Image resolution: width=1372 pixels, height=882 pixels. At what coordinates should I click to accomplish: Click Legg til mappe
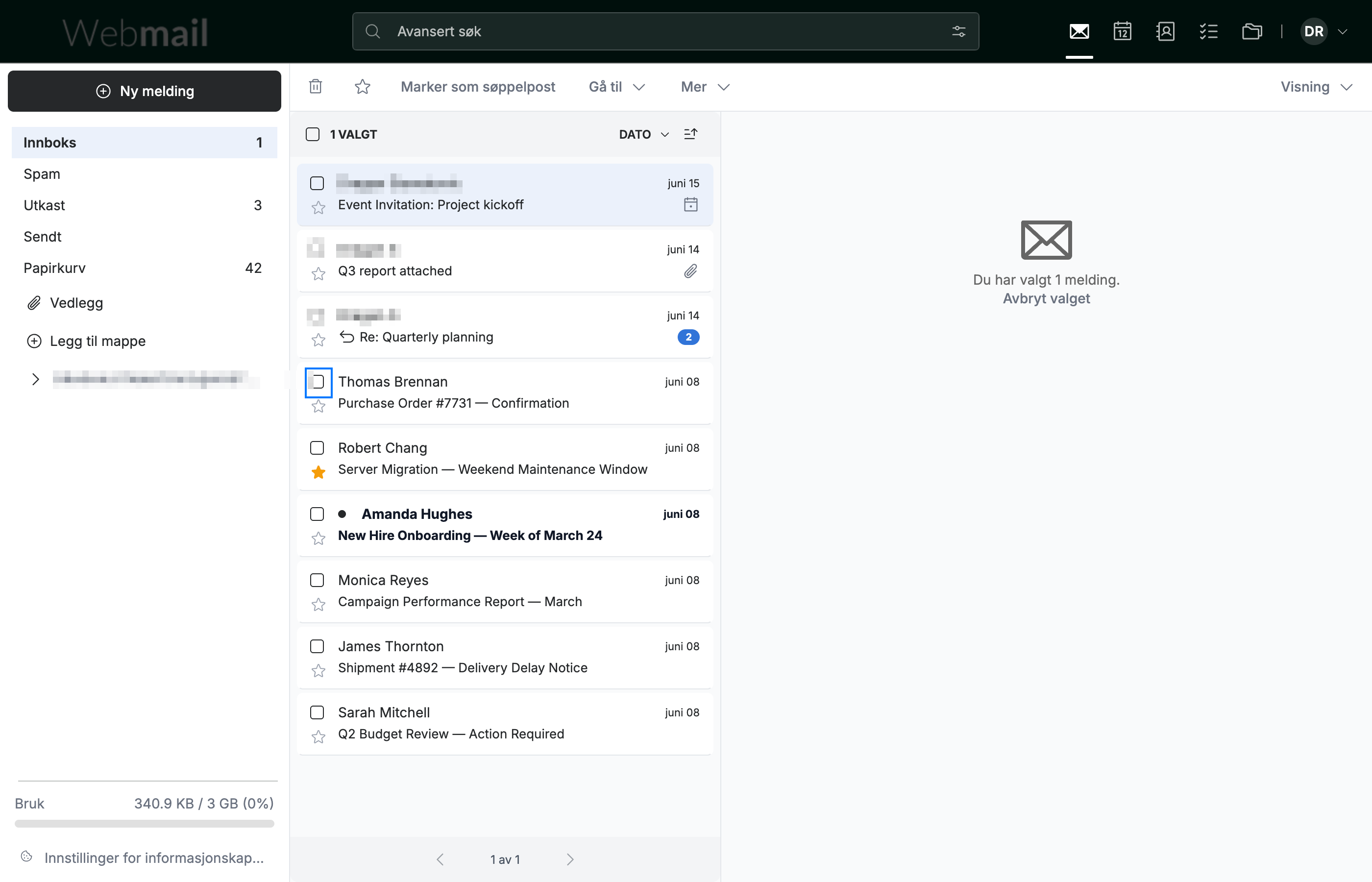click(86, 341)
